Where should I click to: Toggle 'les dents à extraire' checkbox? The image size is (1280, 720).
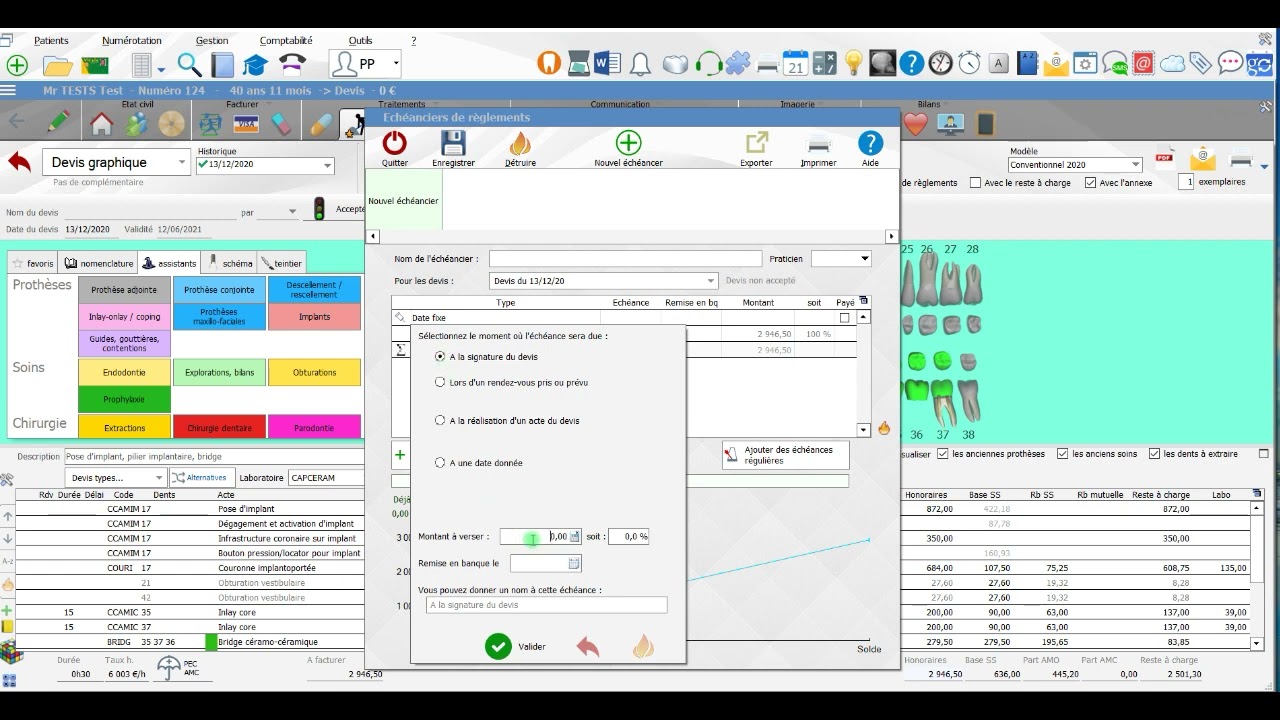tap(1155, 454)
